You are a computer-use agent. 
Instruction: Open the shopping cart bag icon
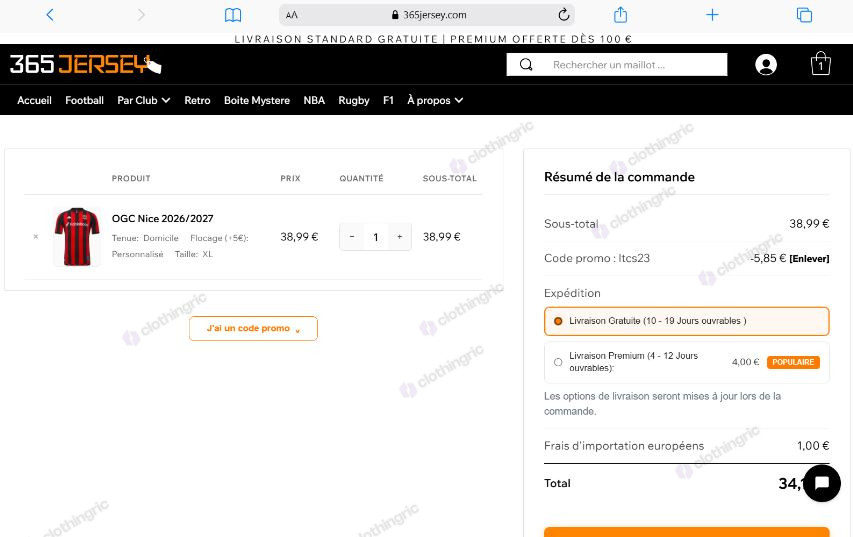(x=820, y=64)
